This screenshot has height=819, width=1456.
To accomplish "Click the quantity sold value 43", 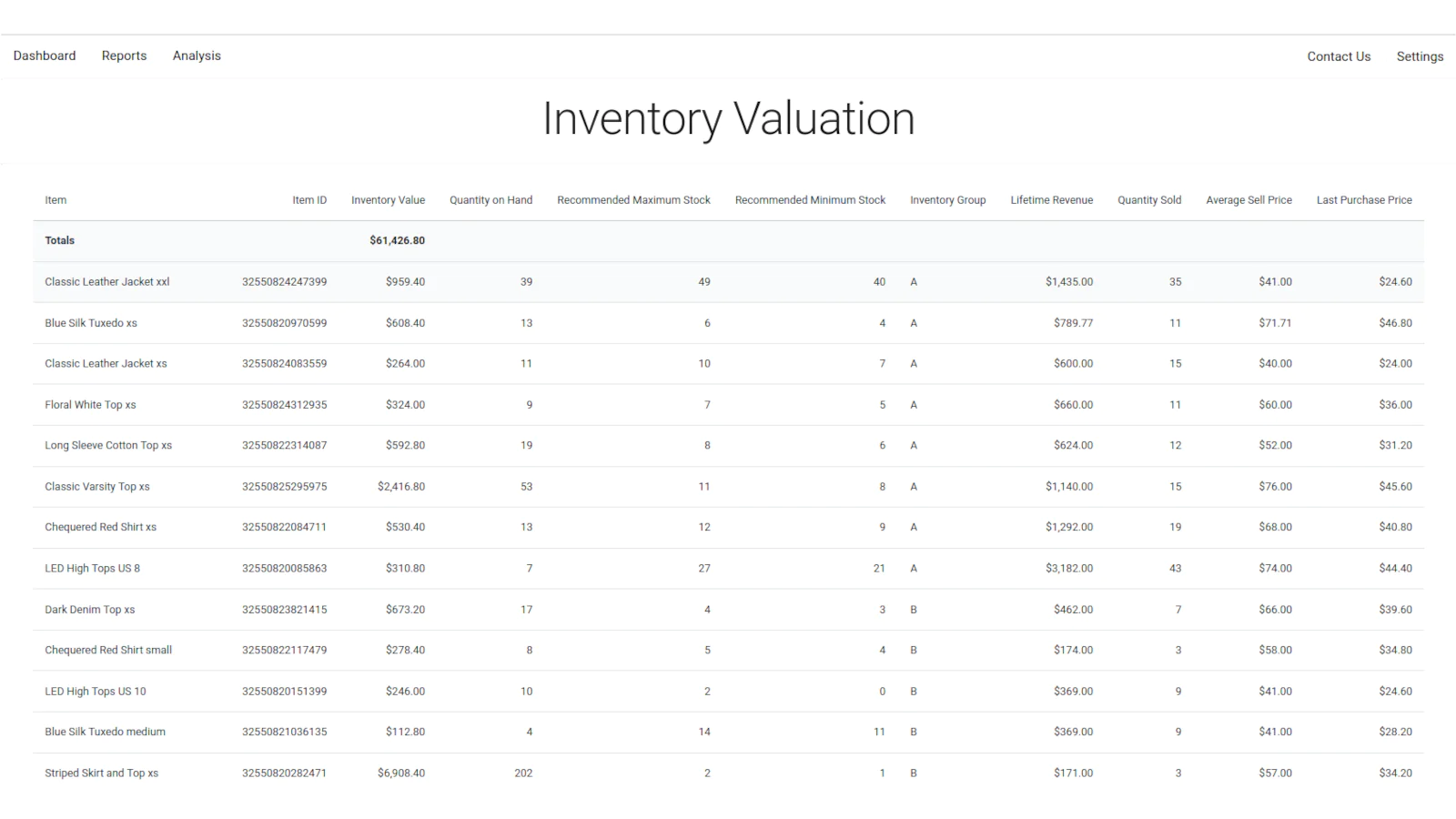I will (x=1175, y=569).
